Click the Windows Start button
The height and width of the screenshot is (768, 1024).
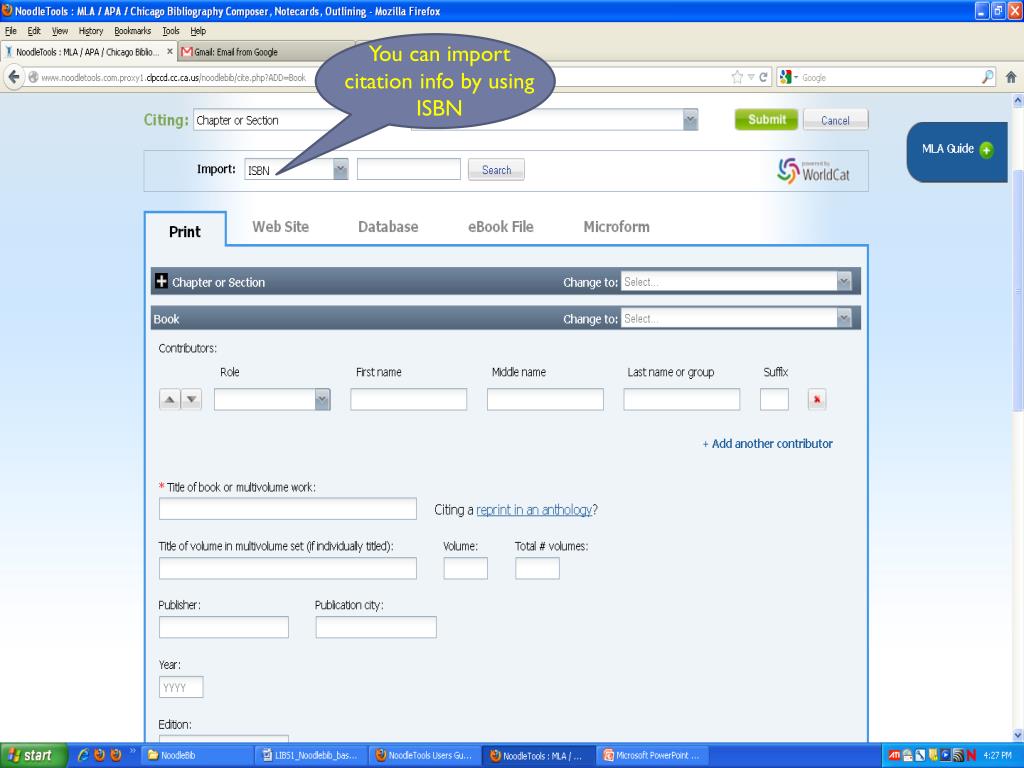(x=33, y=756)
